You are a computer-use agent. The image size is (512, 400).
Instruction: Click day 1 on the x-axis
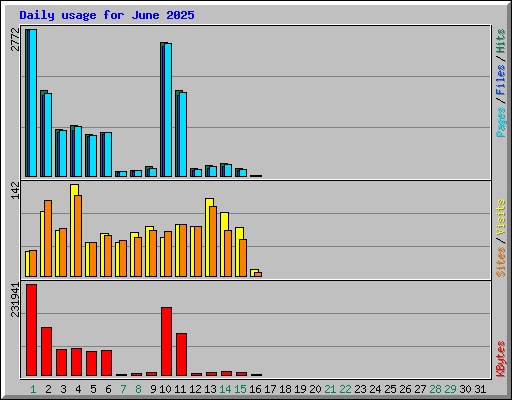coord(33,389)
